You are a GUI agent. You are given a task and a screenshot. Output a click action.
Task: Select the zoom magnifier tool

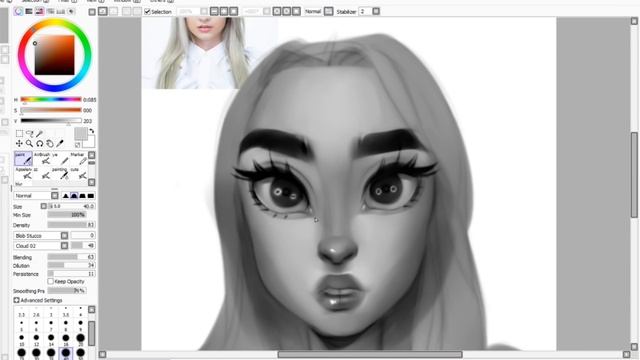click(x=29, y=144)
